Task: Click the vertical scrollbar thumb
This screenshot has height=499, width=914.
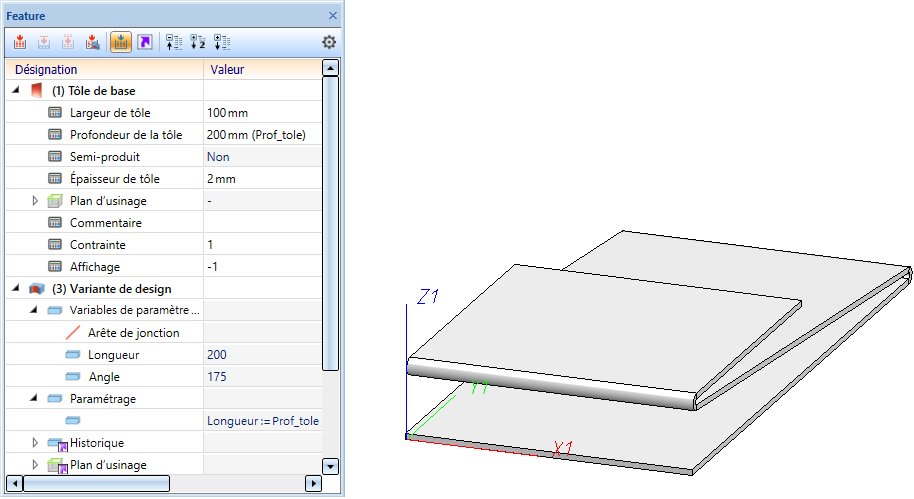Action: coord(331,223)
